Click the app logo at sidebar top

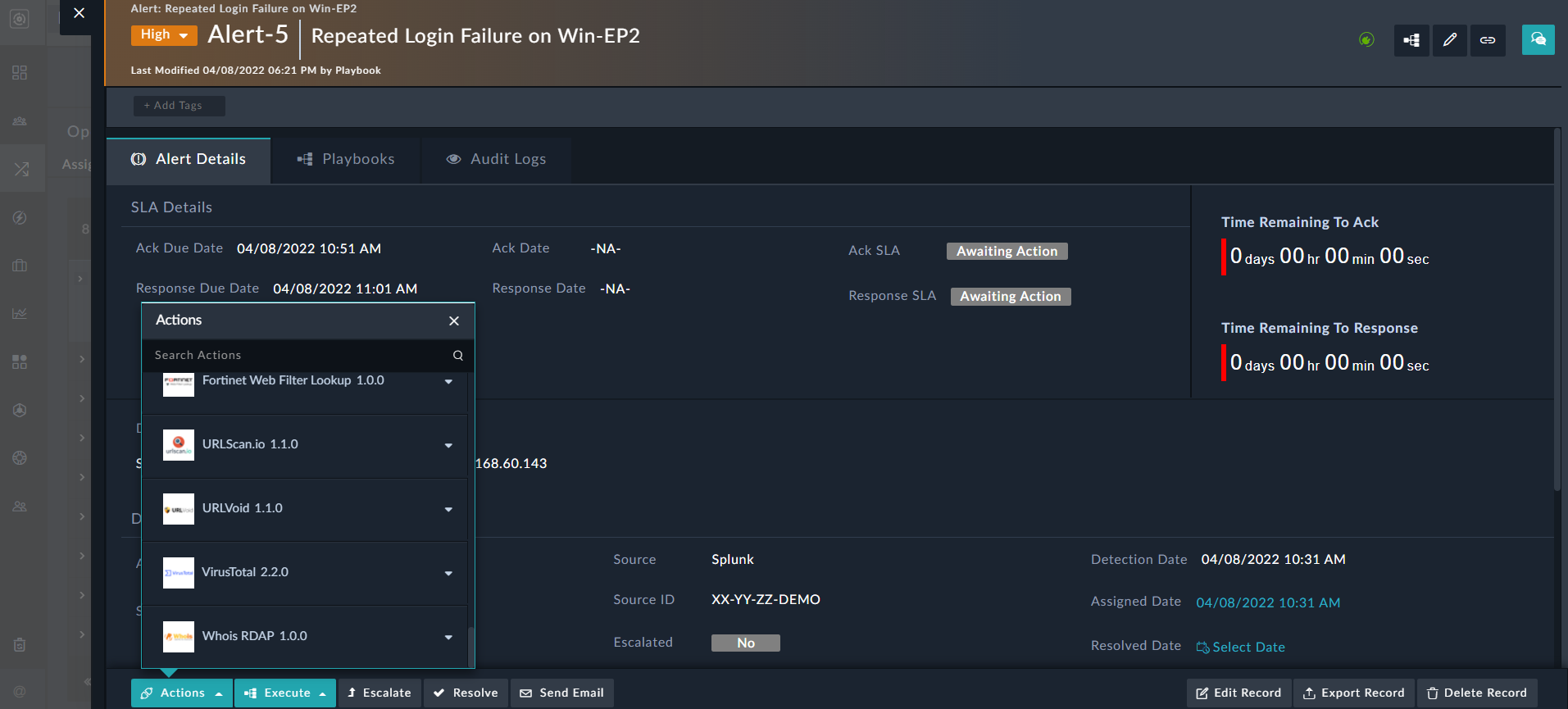pos(20,19)
